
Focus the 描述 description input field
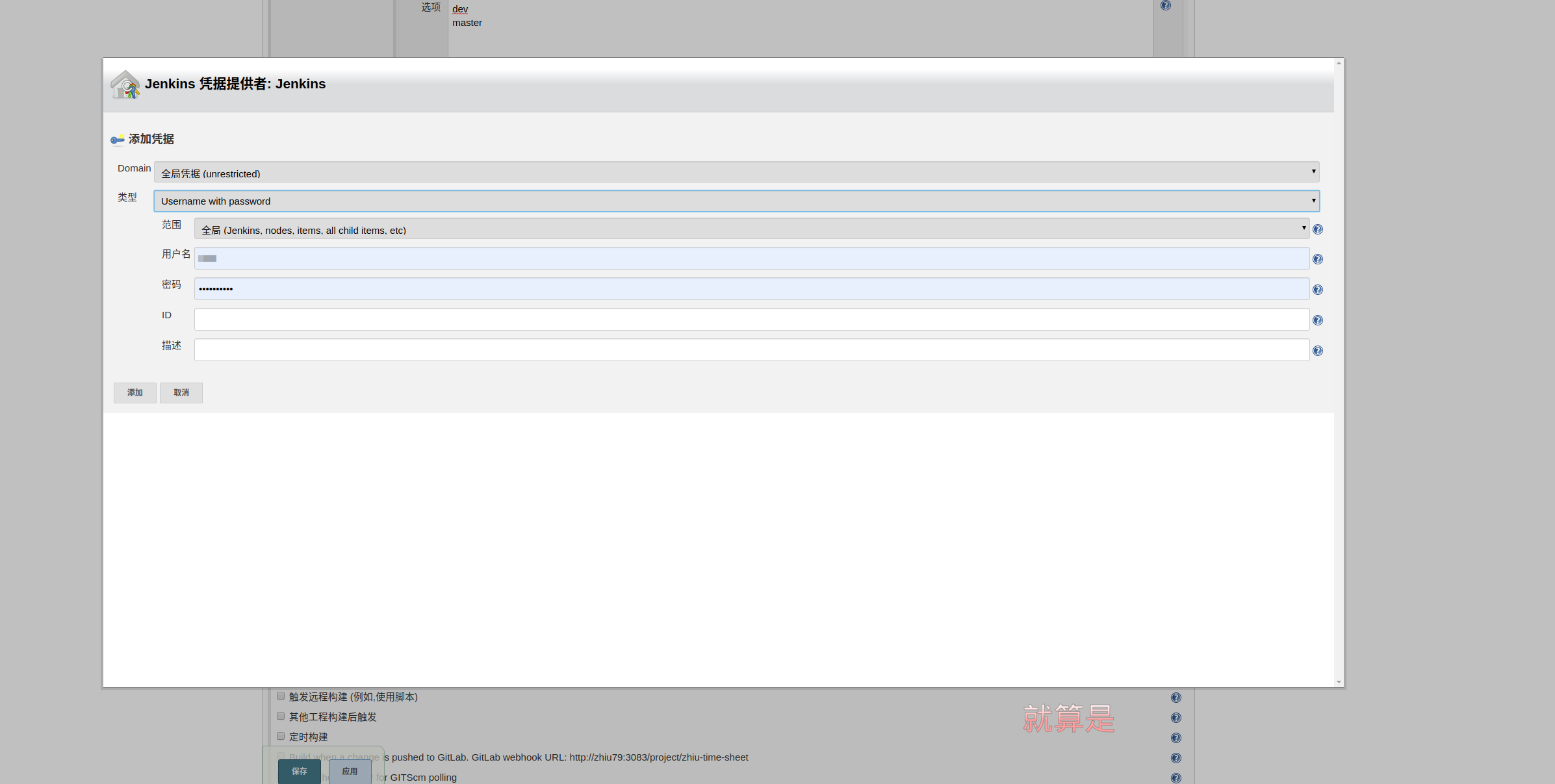click(x=751, y=350)
